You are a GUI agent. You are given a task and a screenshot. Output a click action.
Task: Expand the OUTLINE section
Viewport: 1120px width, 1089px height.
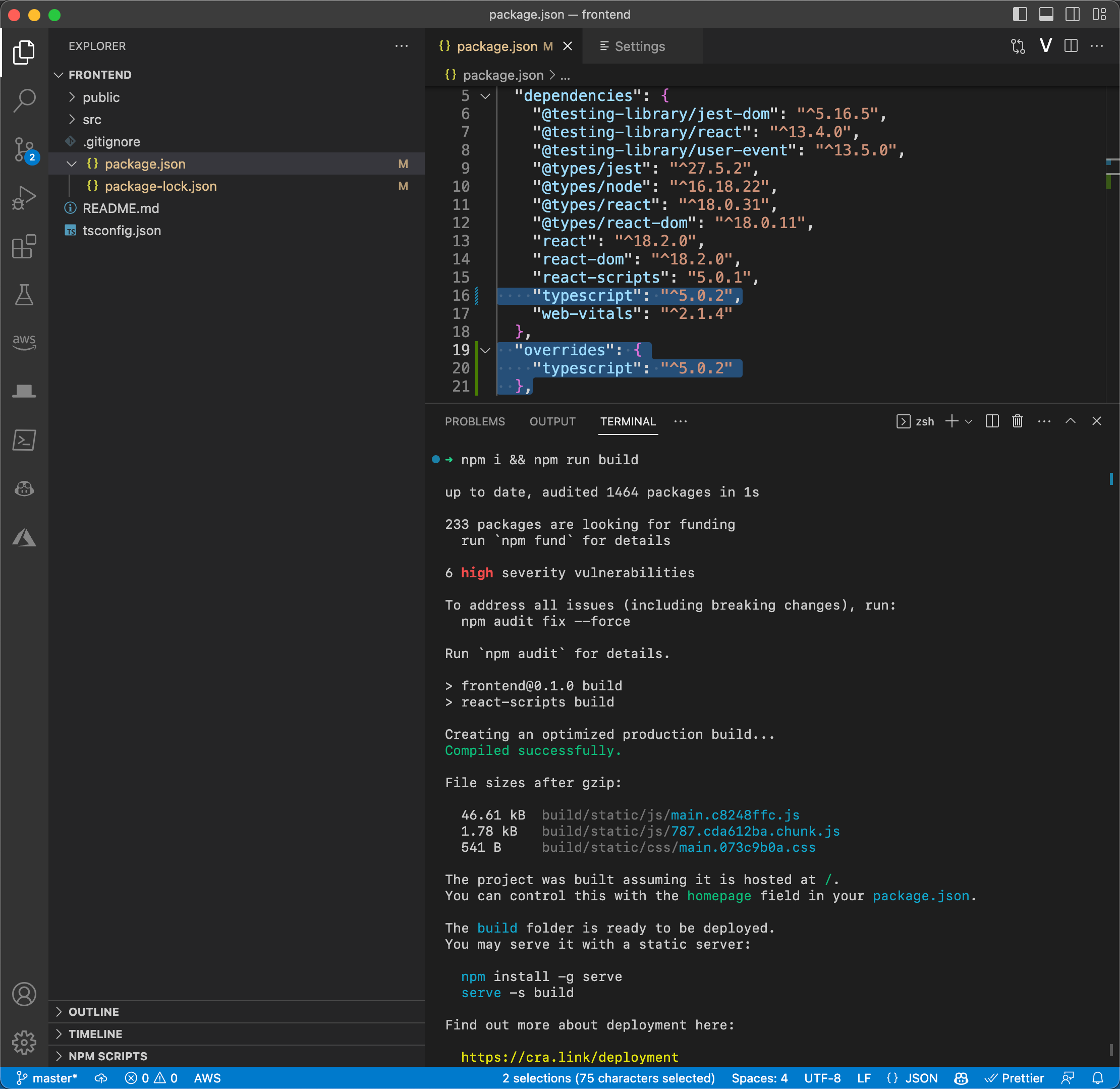pos(94,1011)
